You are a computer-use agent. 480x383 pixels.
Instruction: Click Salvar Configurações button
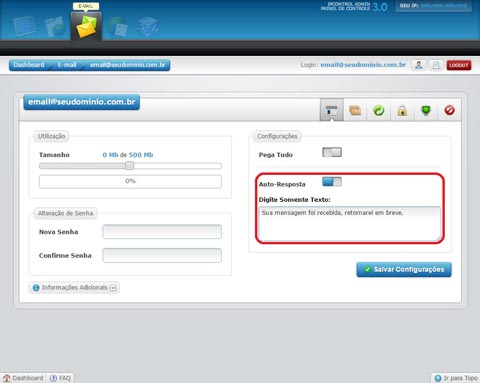coord(404,269)
